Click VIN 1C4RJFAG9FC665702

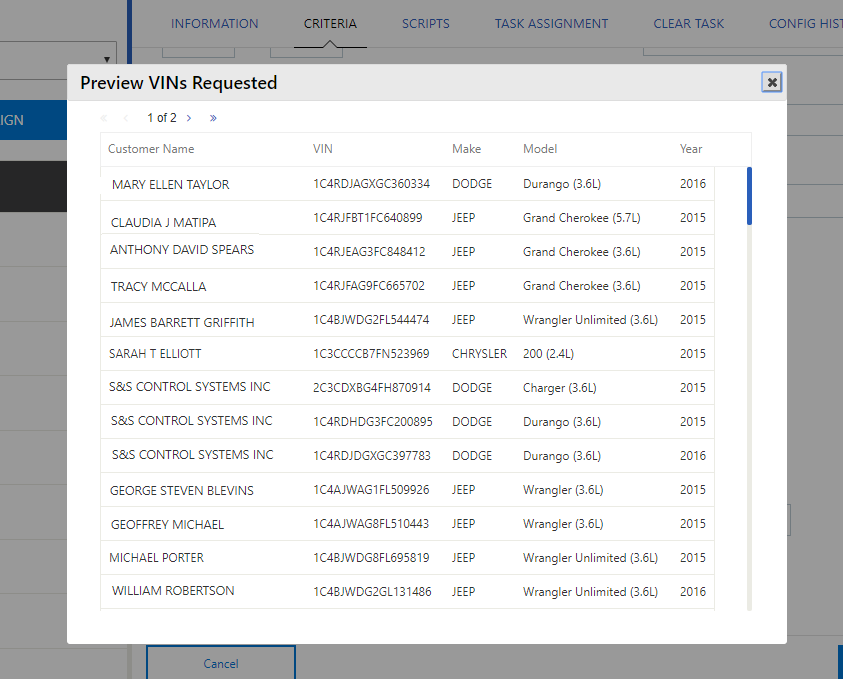[x=369, y=285]
